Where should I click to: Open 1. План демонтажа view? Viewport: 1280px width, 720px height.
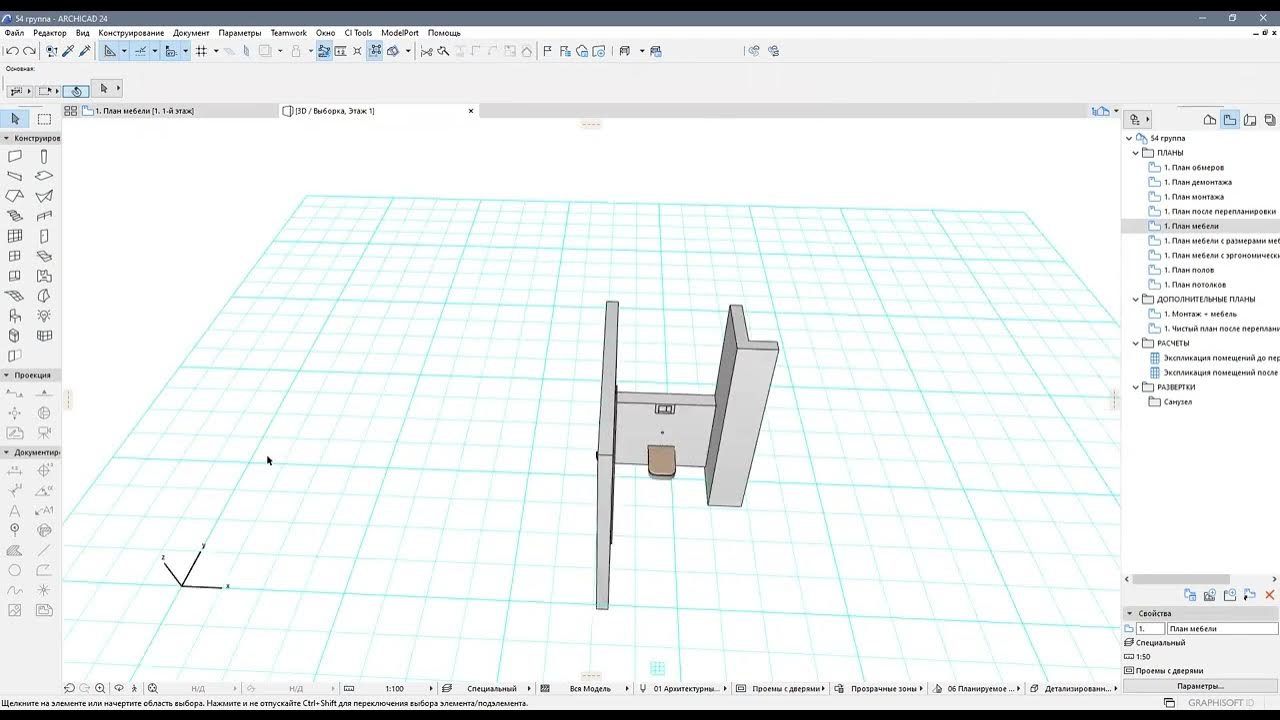1197,182
